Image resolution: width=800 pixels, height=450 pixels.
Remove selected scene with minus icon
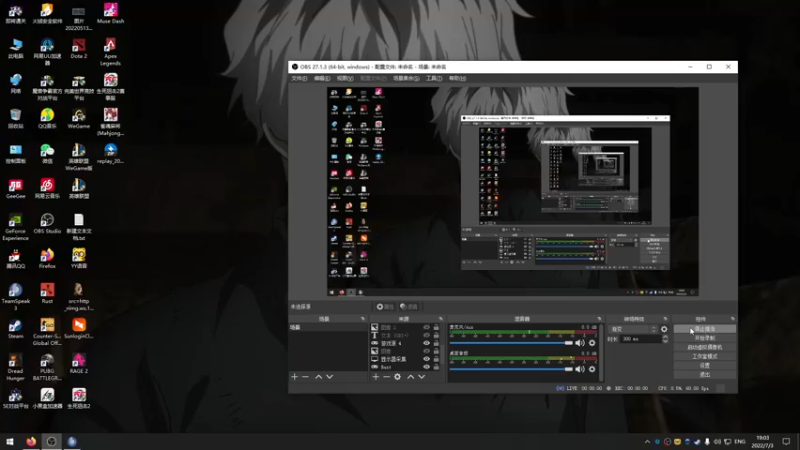(306, 377)
